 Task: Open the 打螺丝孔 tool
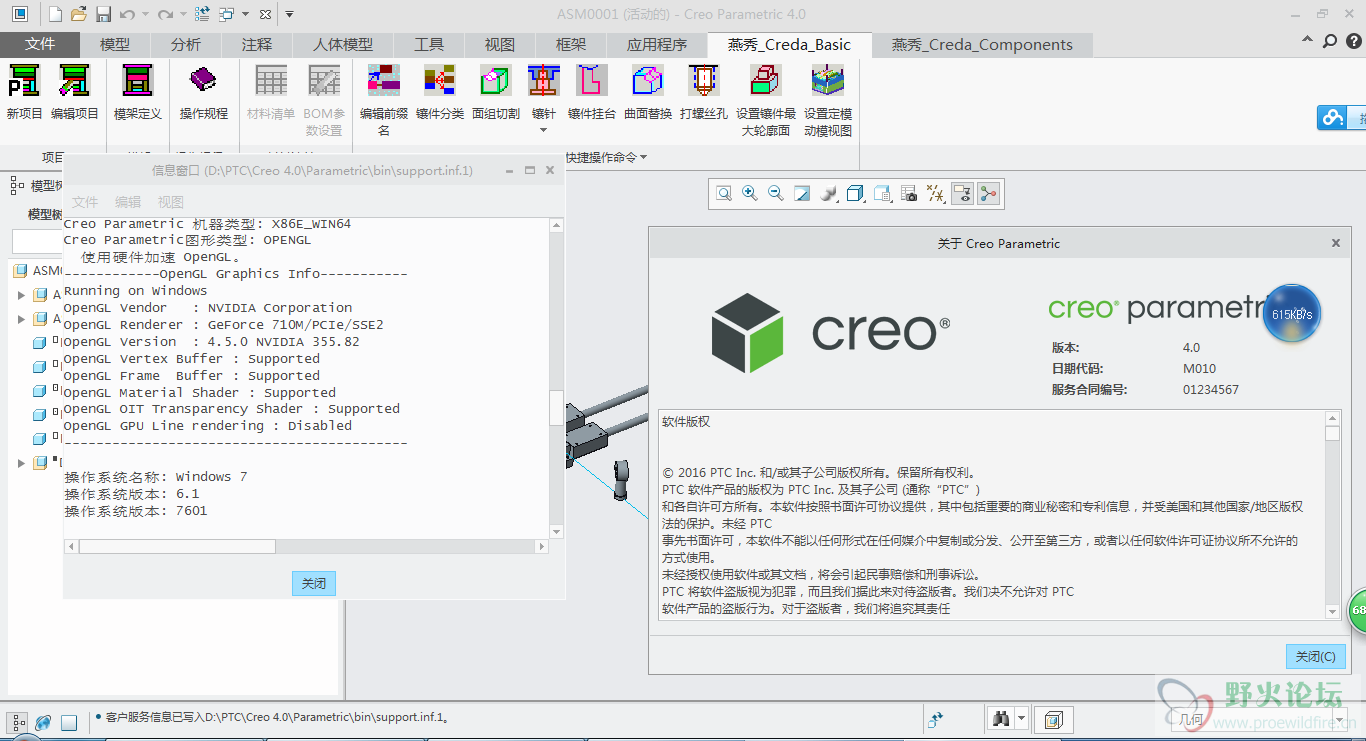[x=704, y=81]
